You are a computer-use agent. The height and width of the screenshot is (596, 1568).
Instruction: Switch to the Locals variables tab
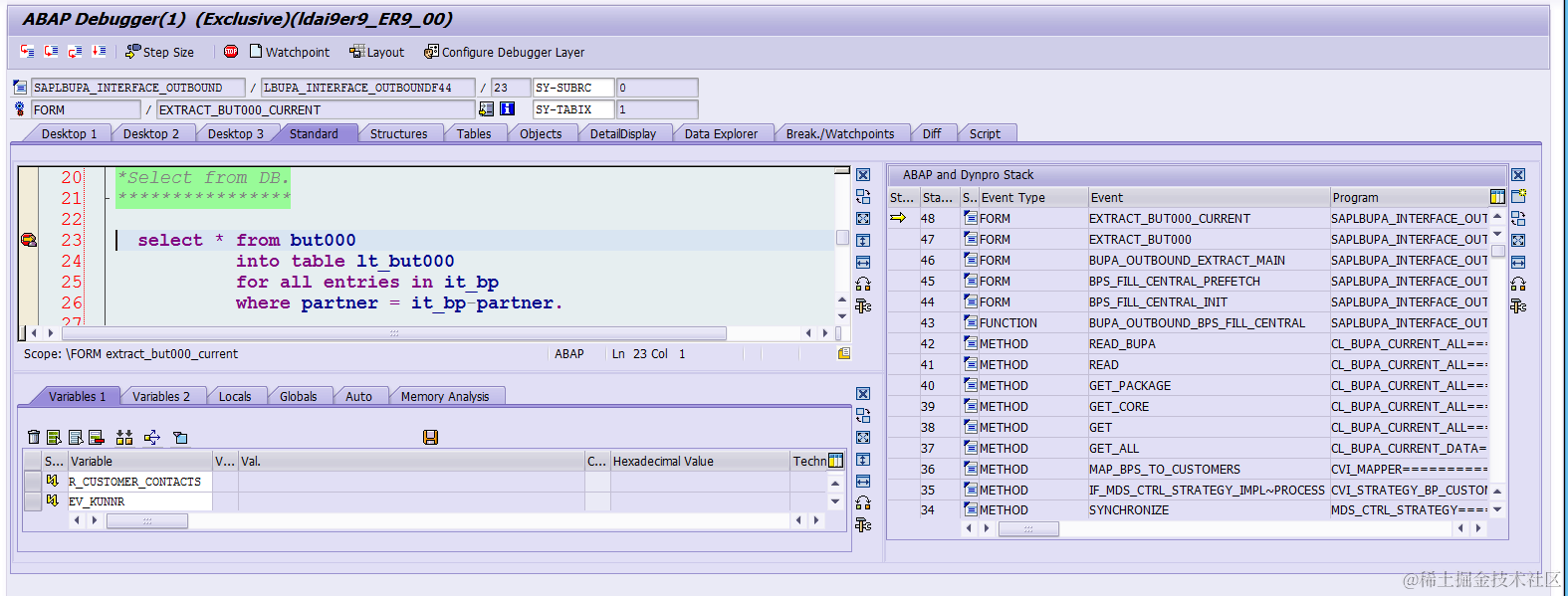coord(235,396)
